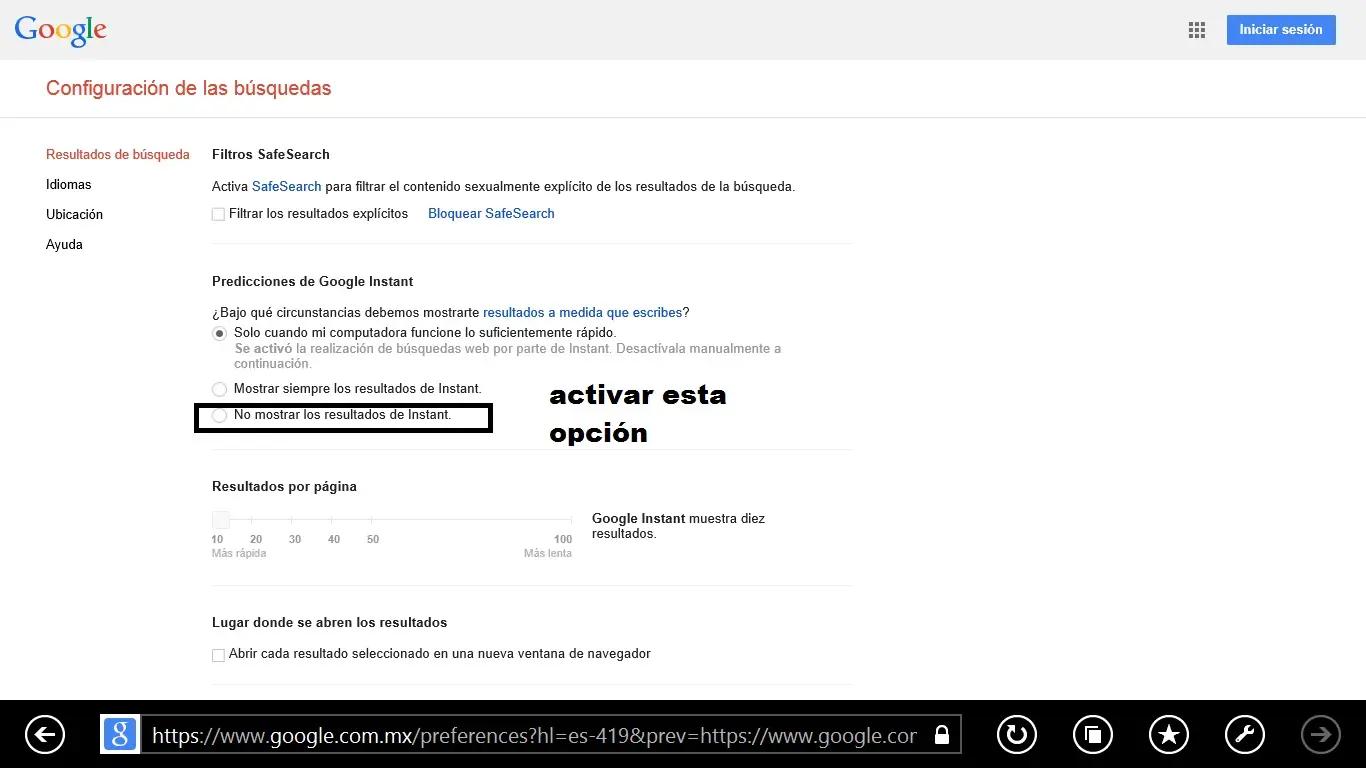Open the Google apps grid icon
This screenshot has height=768, width=1366.
click(x=1196, y=30)
